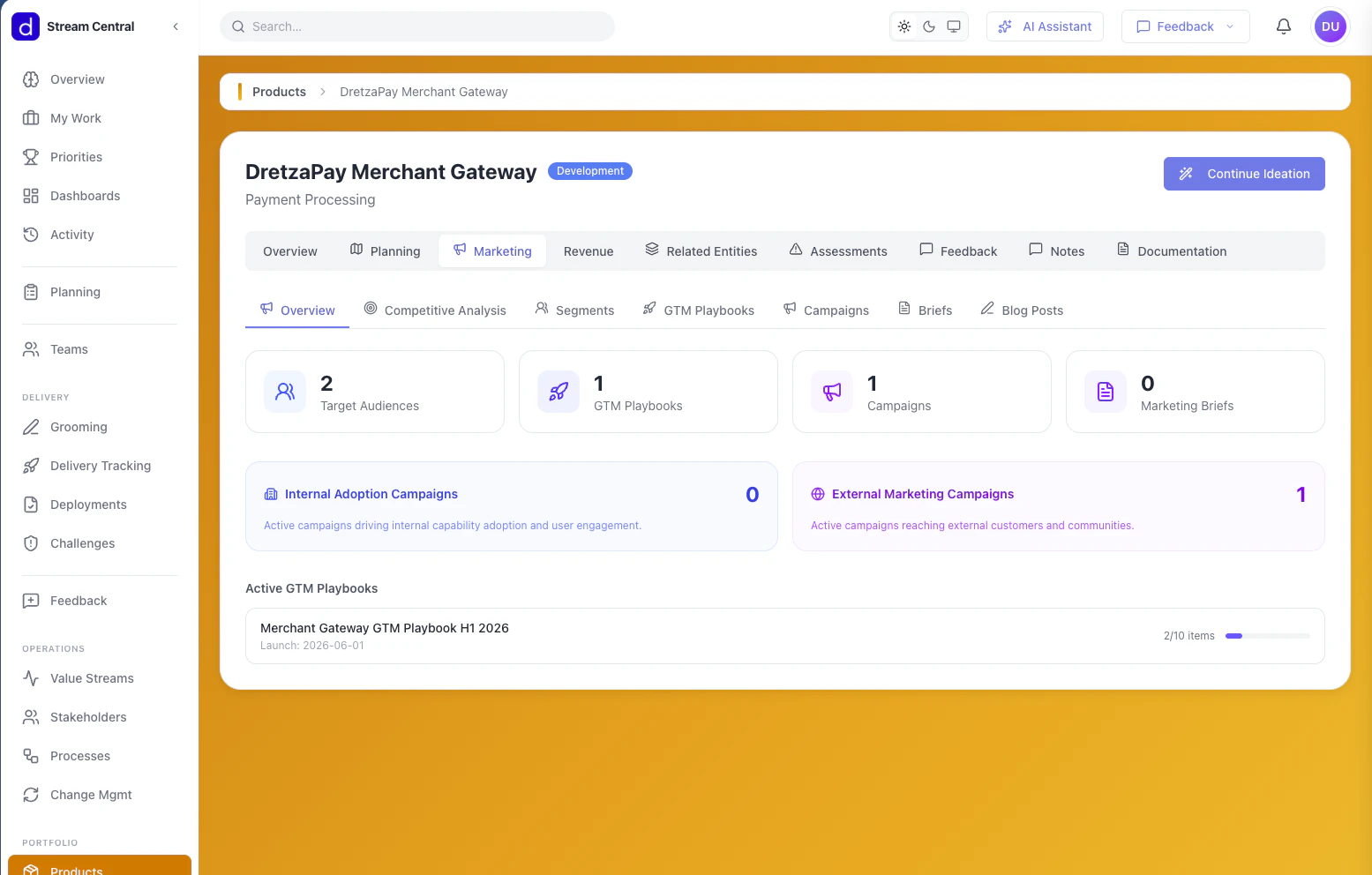The height and width of the screenshot is (875, 1372).
Task: Select system theme monitor icon
Action: 954,26
